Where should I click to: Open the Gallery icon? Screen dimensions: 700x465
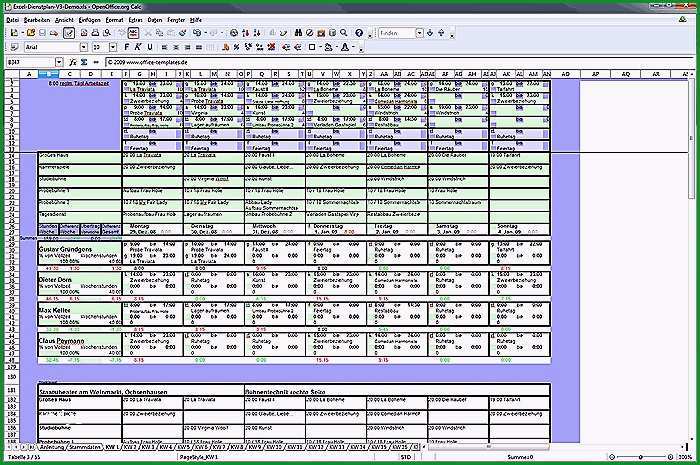pos(321,33)
